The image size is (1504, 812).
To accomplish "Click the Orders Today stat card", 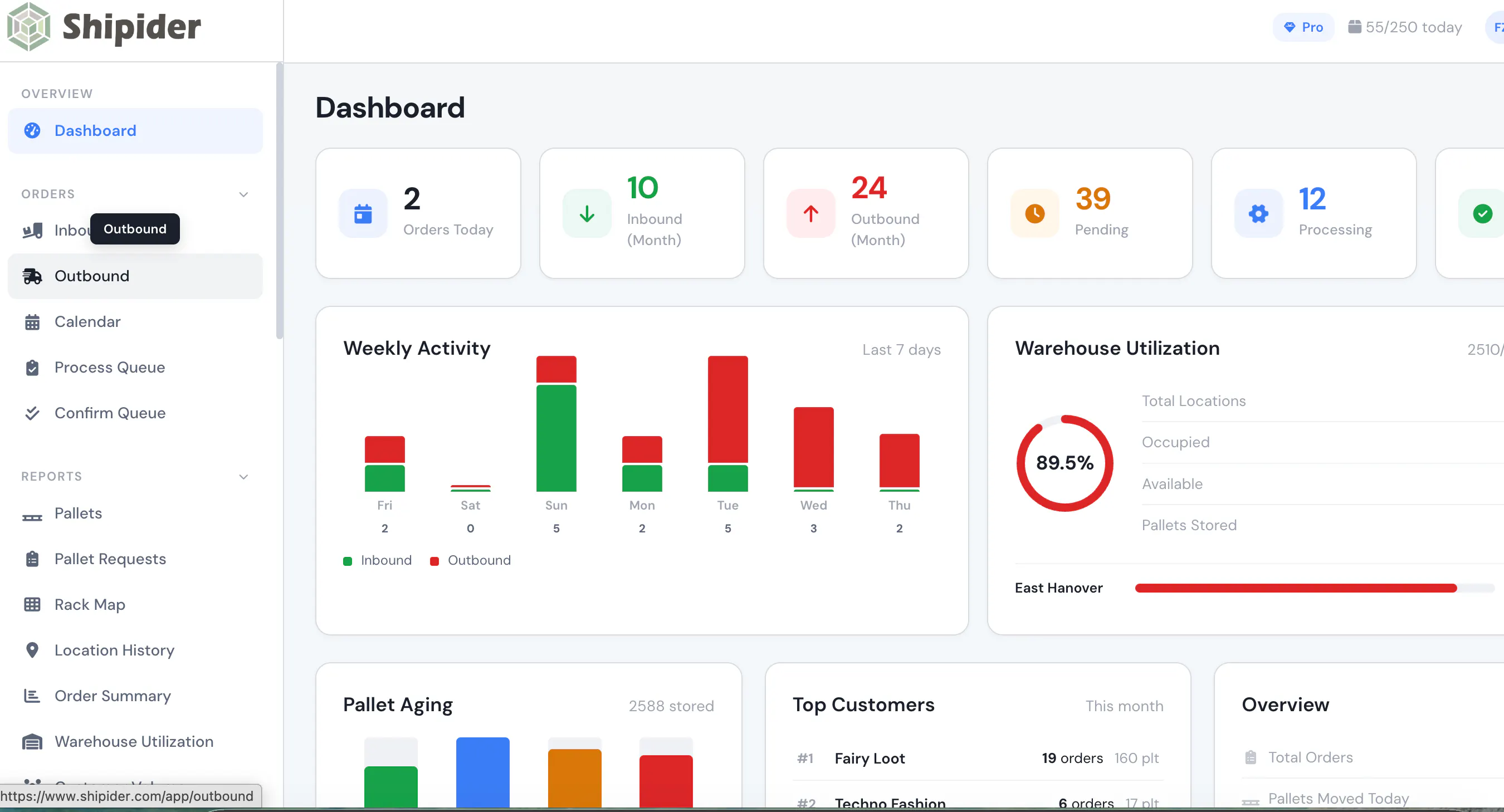I will (418, 213).
